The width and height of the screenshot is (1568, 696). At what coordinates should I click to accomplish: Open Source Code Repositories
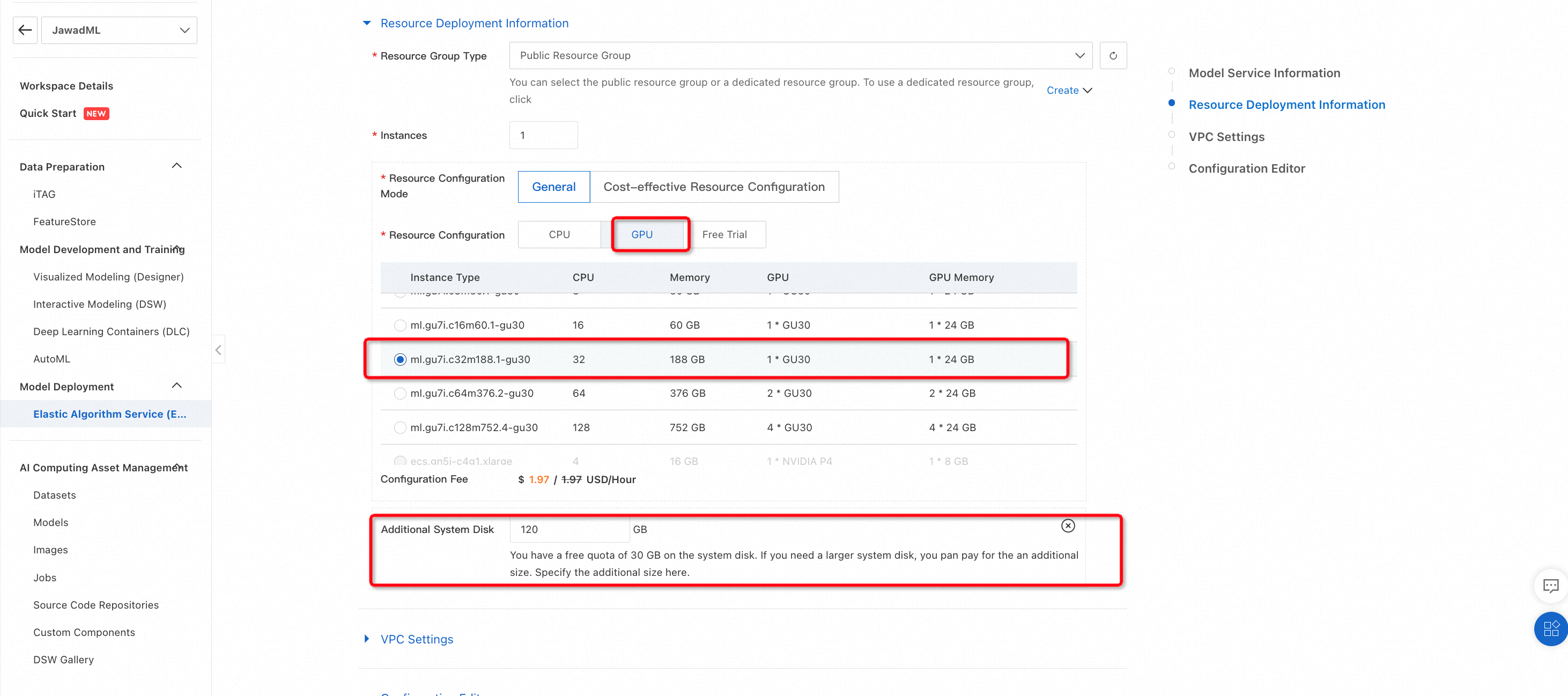[x=95, y=605]
